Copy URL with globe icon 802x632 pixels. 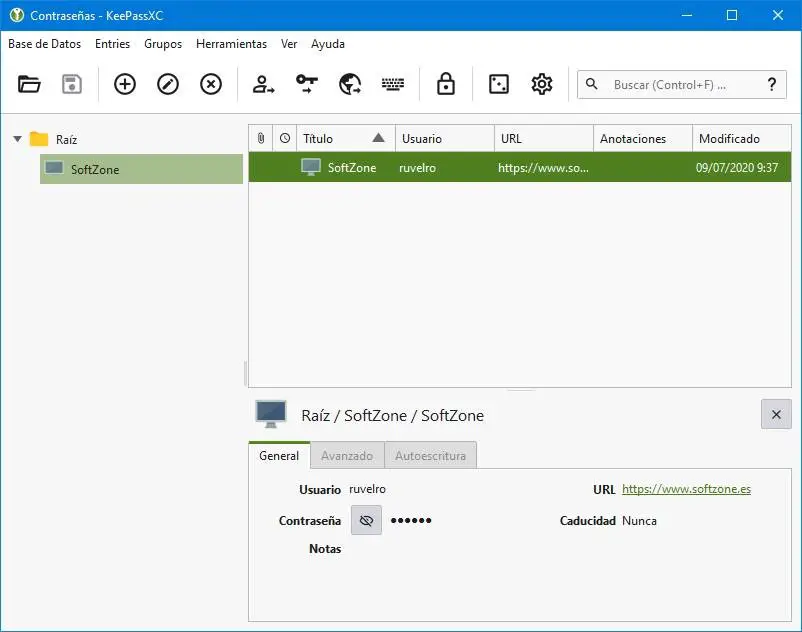point(350,84)
